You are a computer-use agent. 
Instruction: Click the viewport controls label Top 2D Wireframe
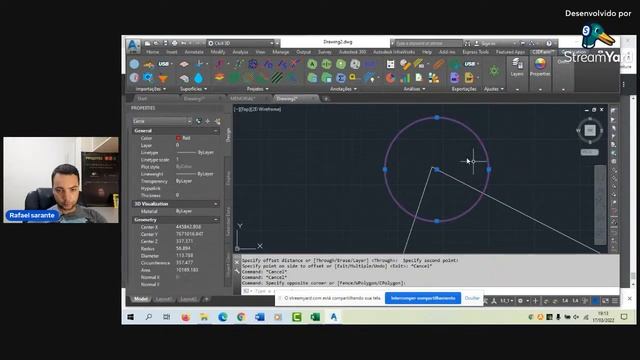pyautogui.click(x=258, y=109)
